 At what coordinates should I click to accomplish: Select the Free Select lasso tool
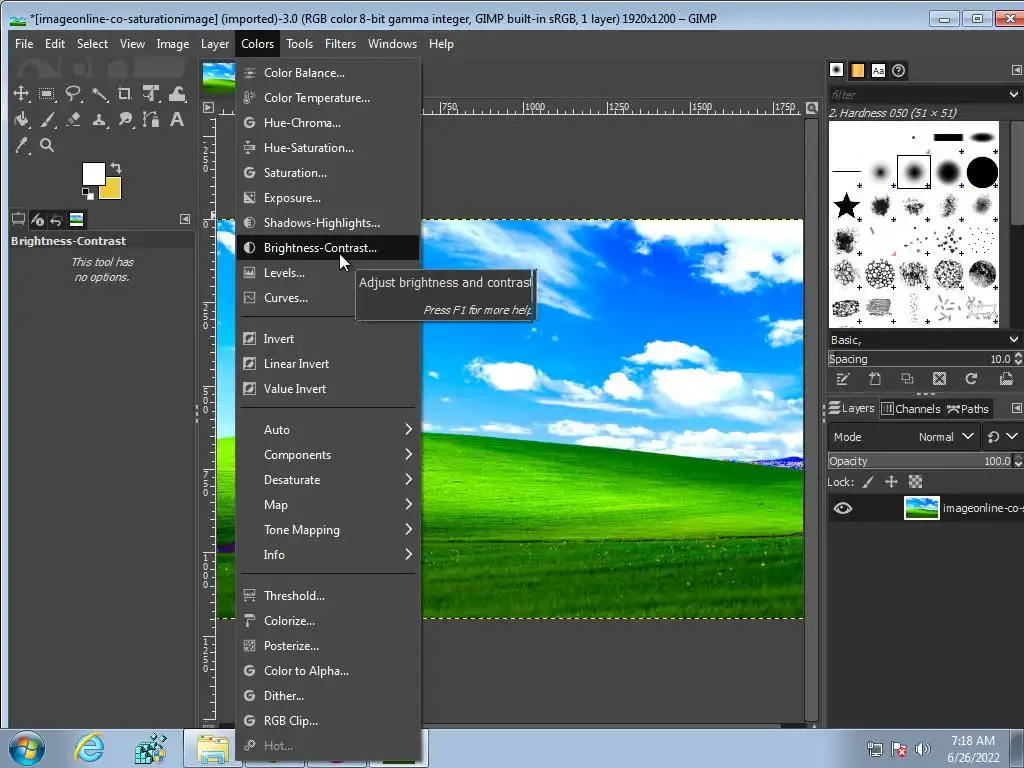72,94
